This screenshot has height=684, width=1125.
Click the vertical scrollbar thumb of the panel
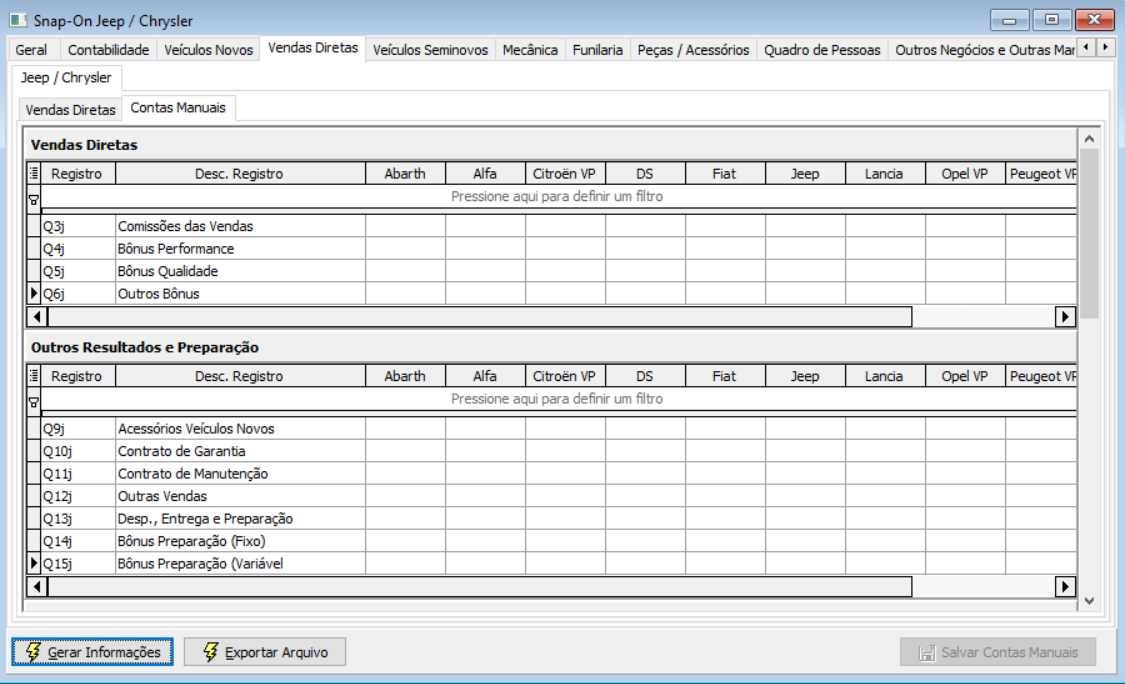(1089, 233)
